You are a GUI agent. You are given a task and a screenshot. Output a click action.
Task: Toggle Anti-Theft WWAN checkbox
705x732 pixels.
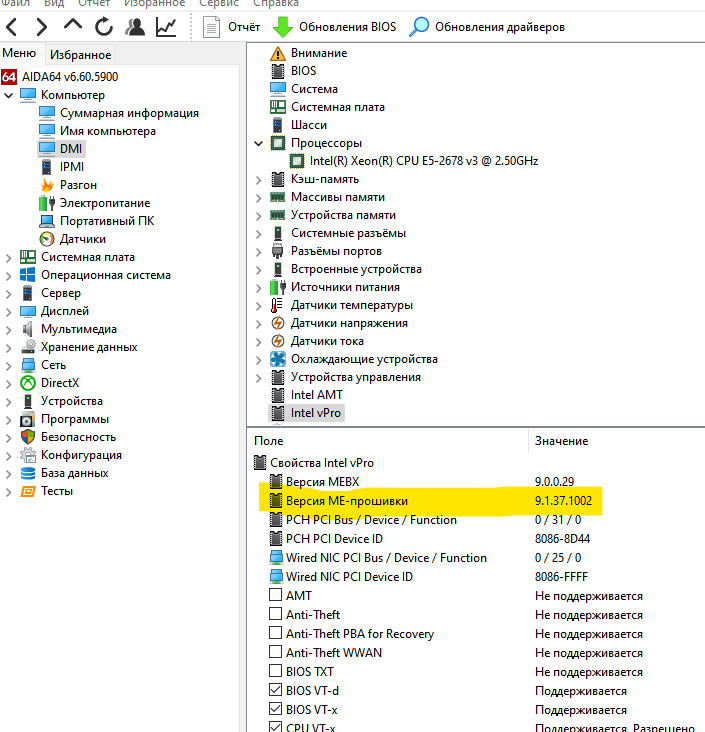(275, 652)
